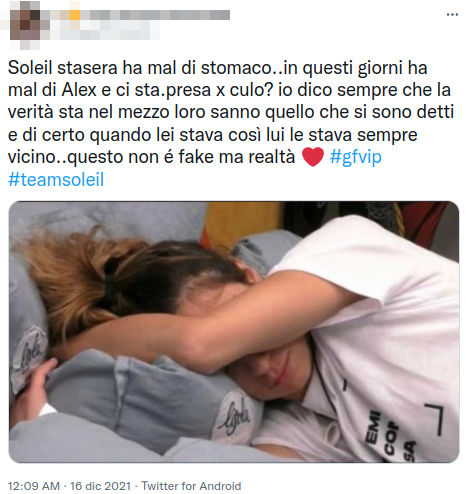Open the three-dot more options menu
The image size is (473, 494).
pyautogui.click(x=452, y=14)
